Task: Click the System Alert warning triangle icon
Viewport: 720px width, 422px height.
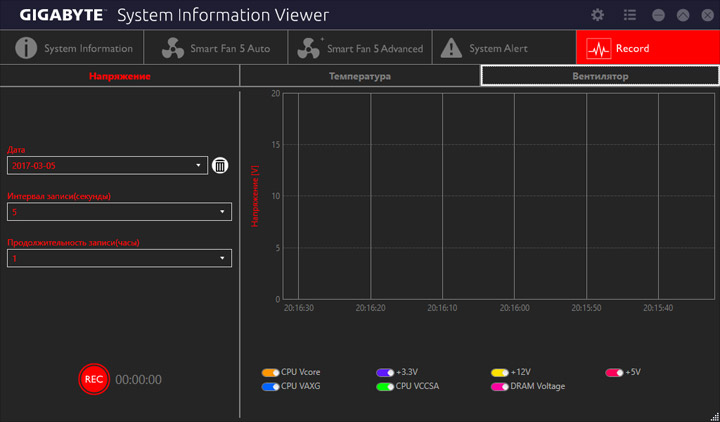Action: tap(451, 48)
